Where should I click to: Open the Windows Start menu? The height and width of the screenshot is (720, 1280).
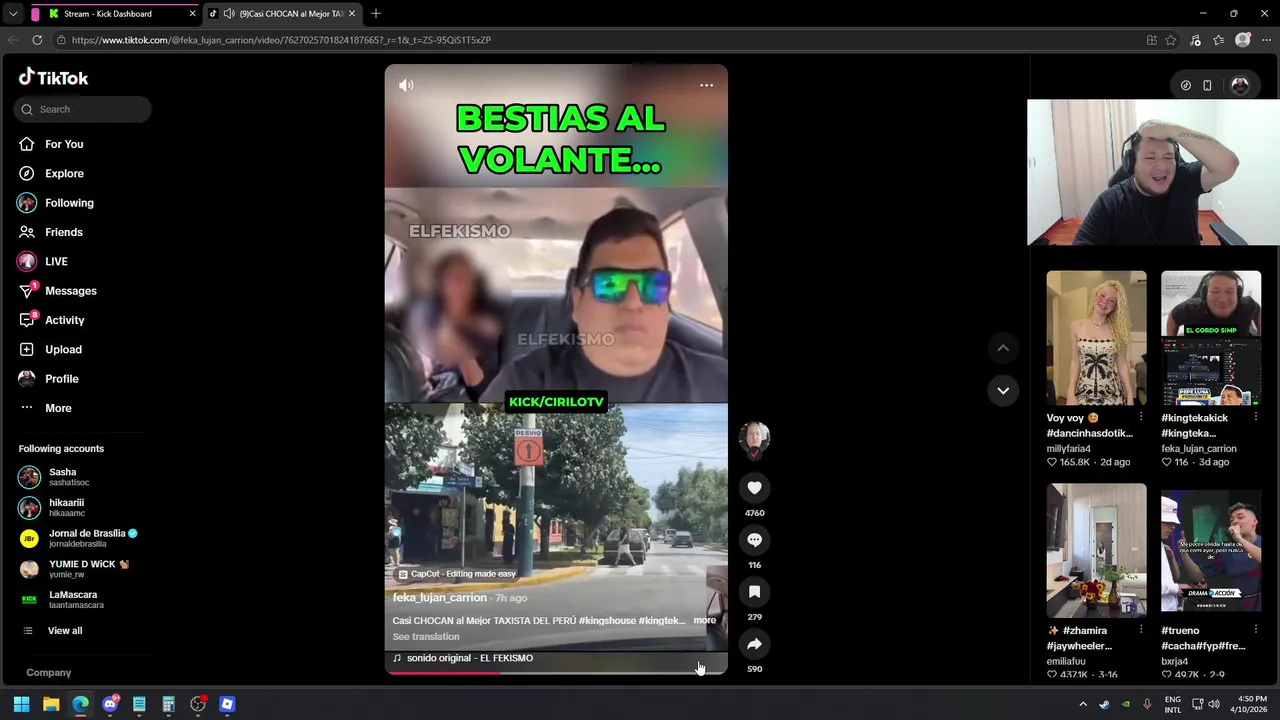click(21, 704)
